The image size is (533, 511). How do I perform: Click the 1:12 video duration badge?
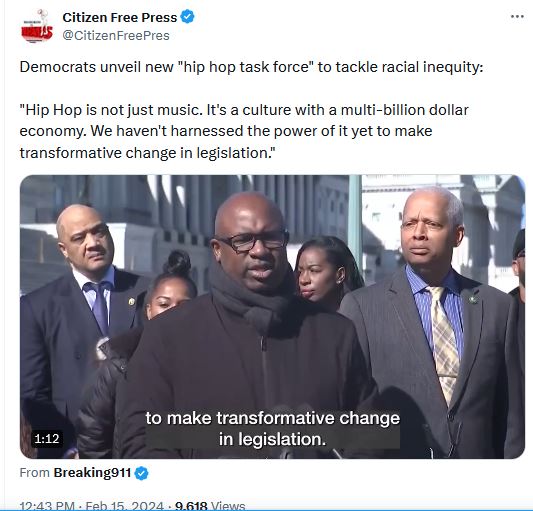[x=47, y=439]
